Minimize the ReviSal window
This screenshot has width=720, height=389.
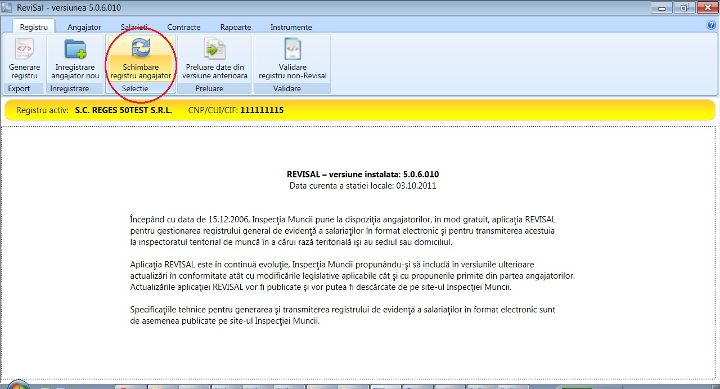point(662,8)
